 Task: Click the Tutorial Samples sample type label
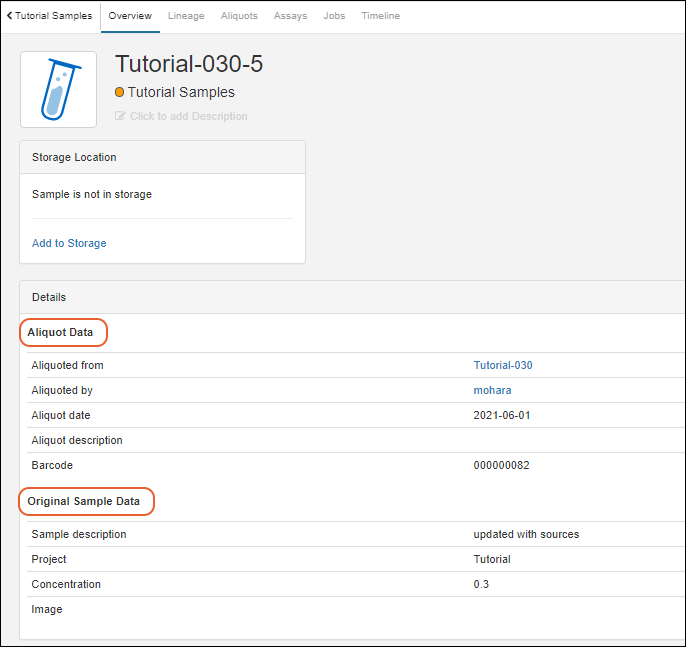tap(181, 92)
